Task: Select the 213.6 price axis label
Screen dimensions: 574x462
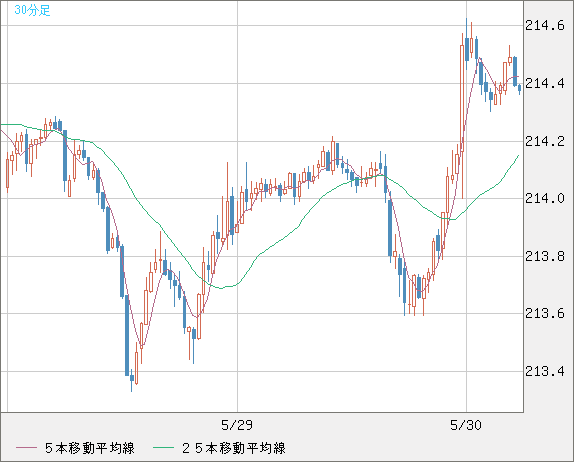Action: tap(545, 313)
